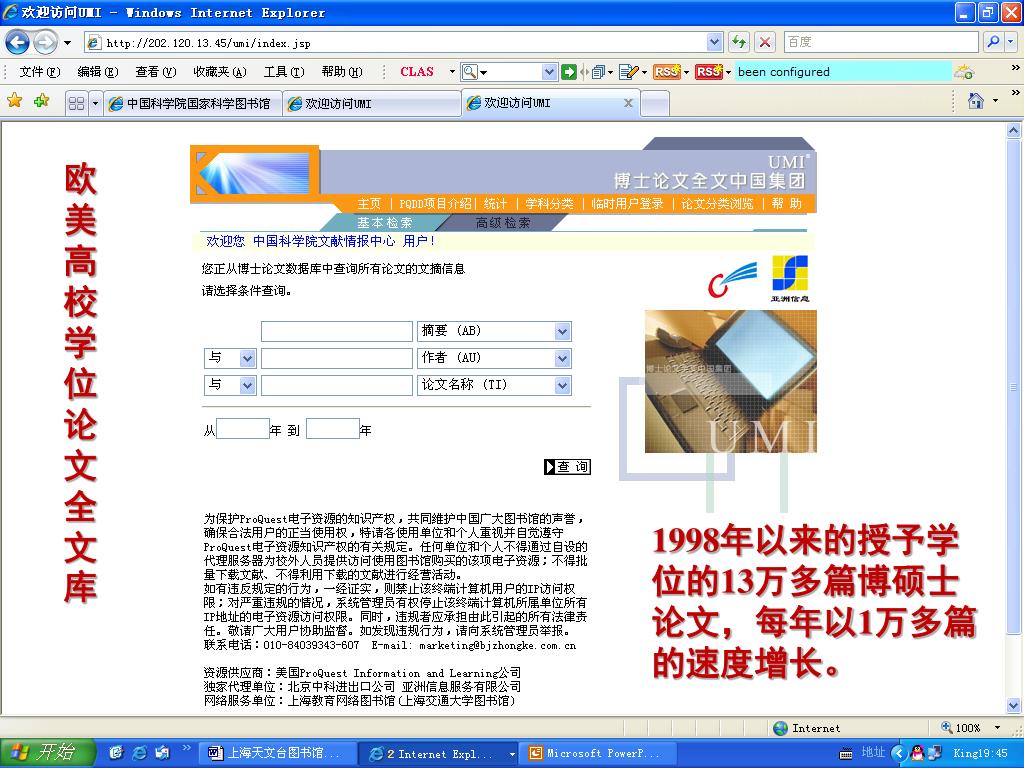Image resolution: width=1024 pixels, height=768 pixels.
Task: Click the 开始 Start button
Action: click(x=48, y=753)
